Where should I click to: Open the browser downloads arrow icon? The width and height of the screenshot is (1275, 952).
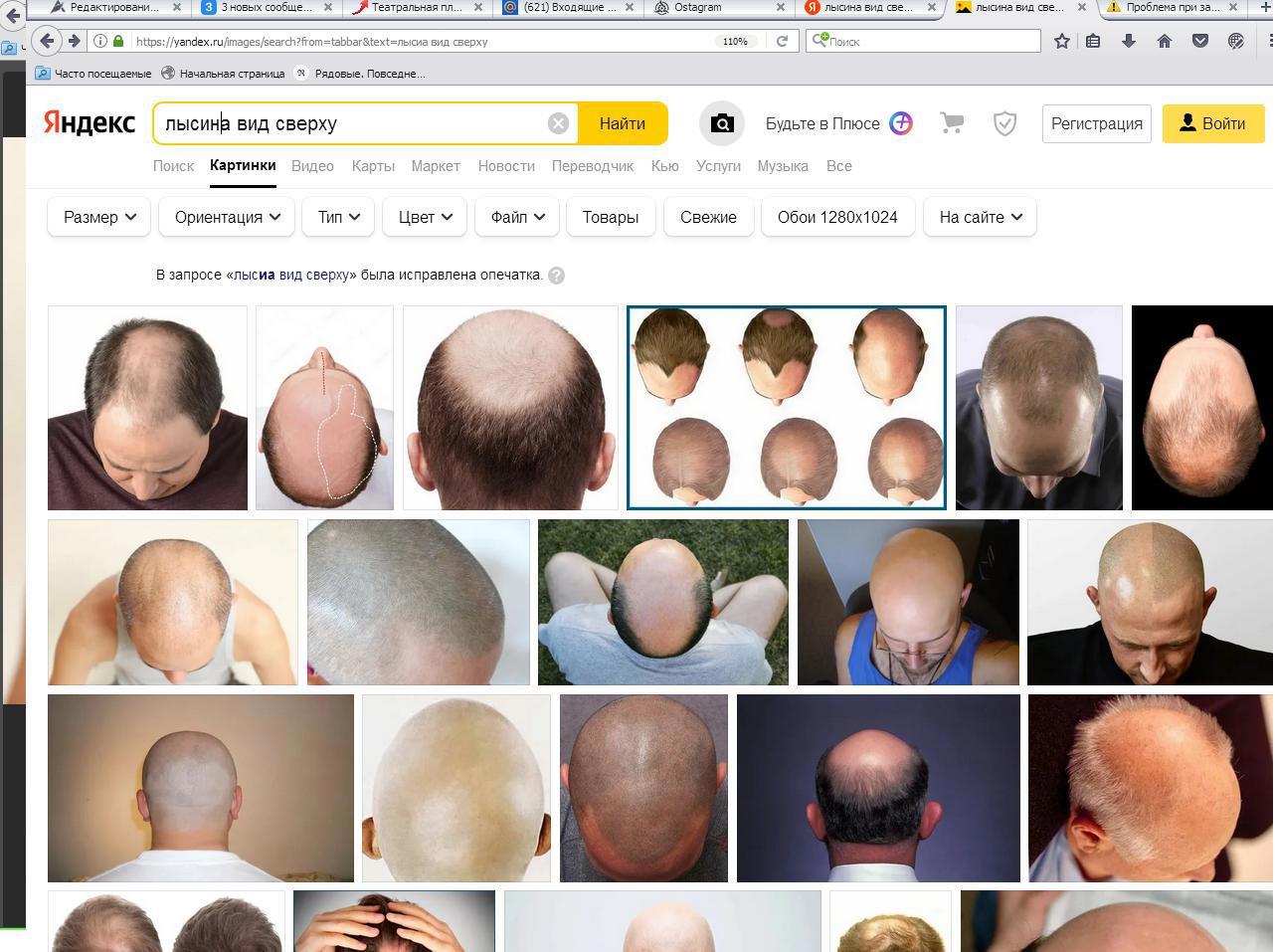pos(1129,41)
